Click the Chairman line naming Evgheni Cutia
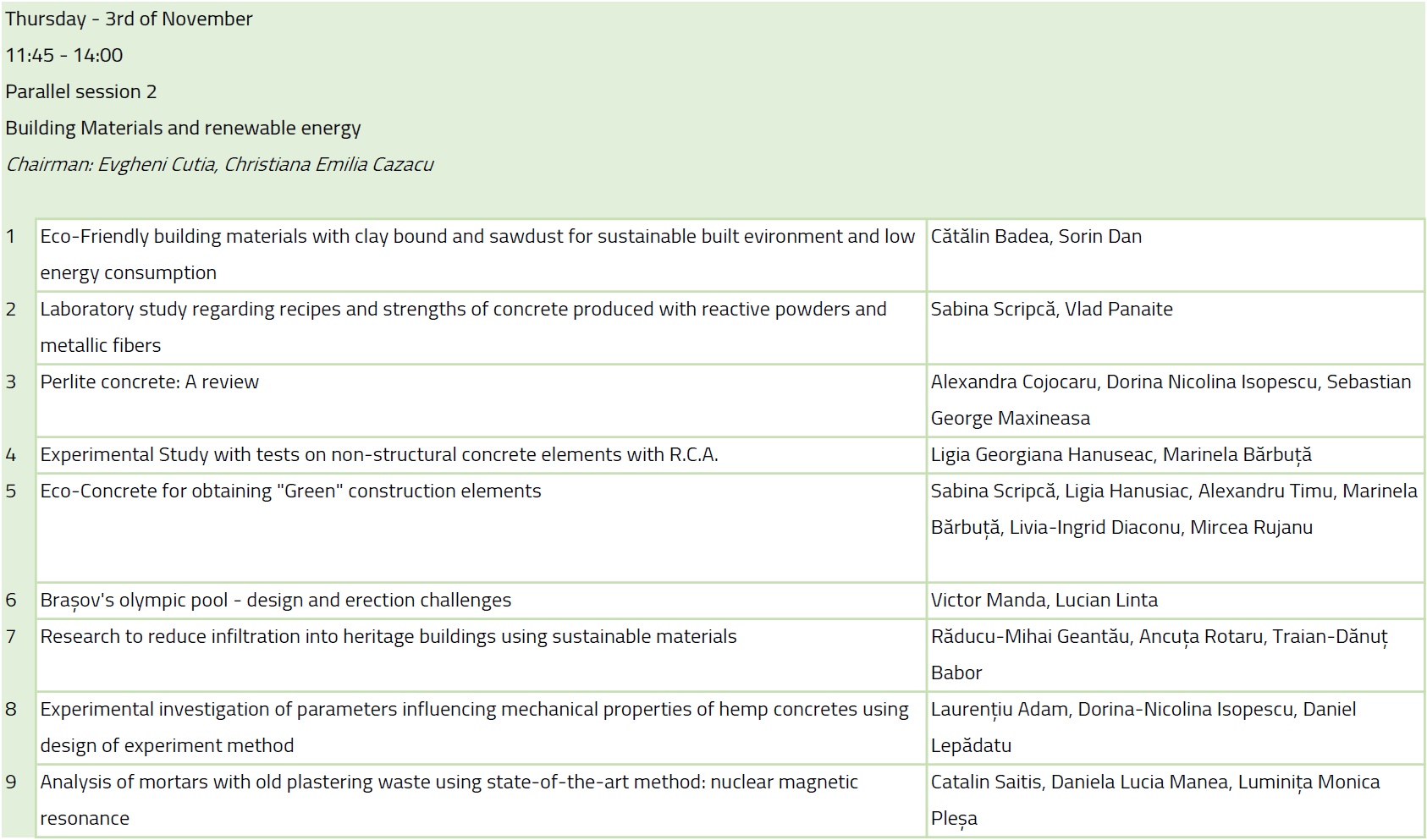 [219, 164]
